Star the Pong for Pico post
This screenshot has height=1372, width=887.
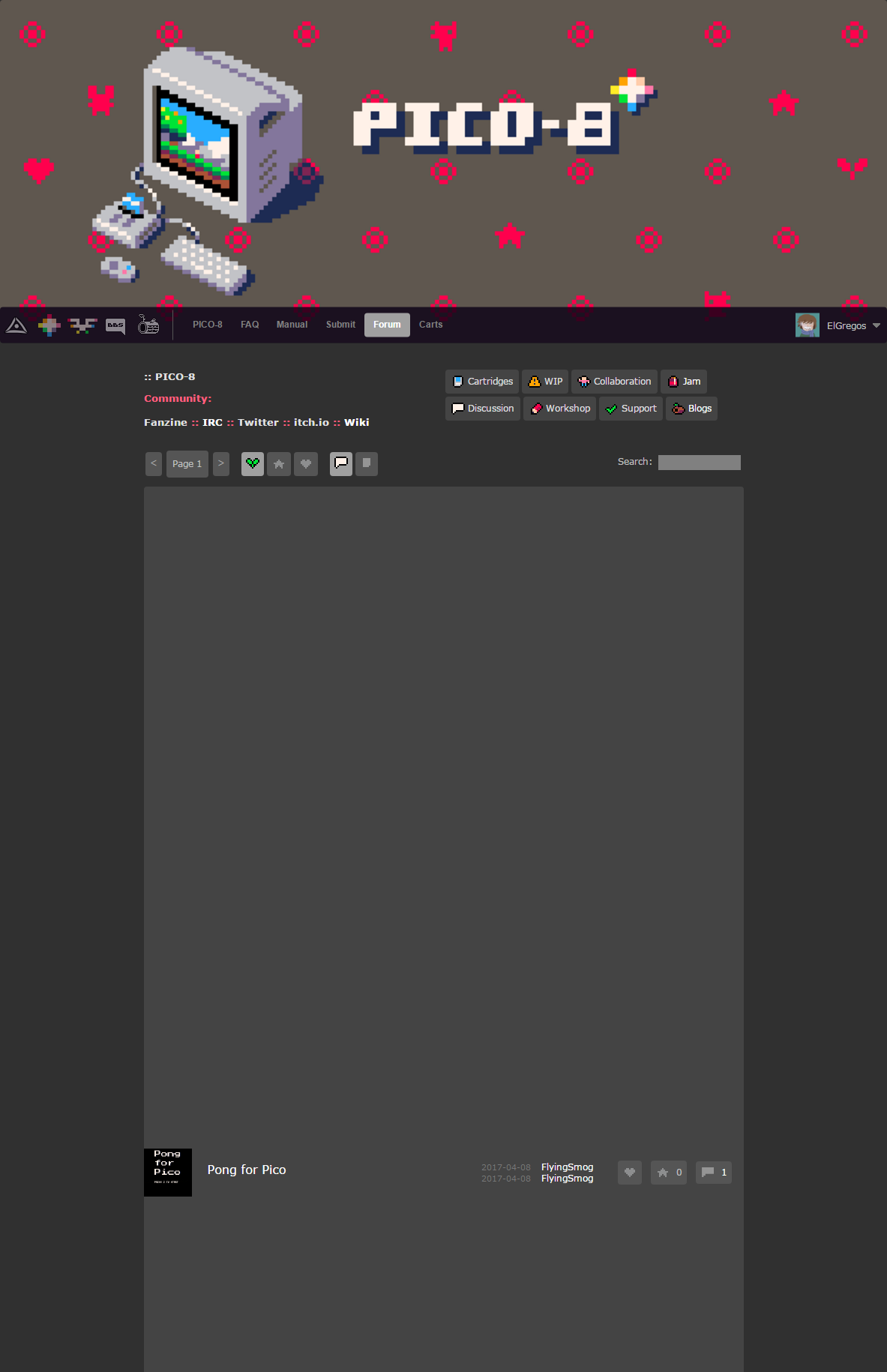tap(669, 1173)
